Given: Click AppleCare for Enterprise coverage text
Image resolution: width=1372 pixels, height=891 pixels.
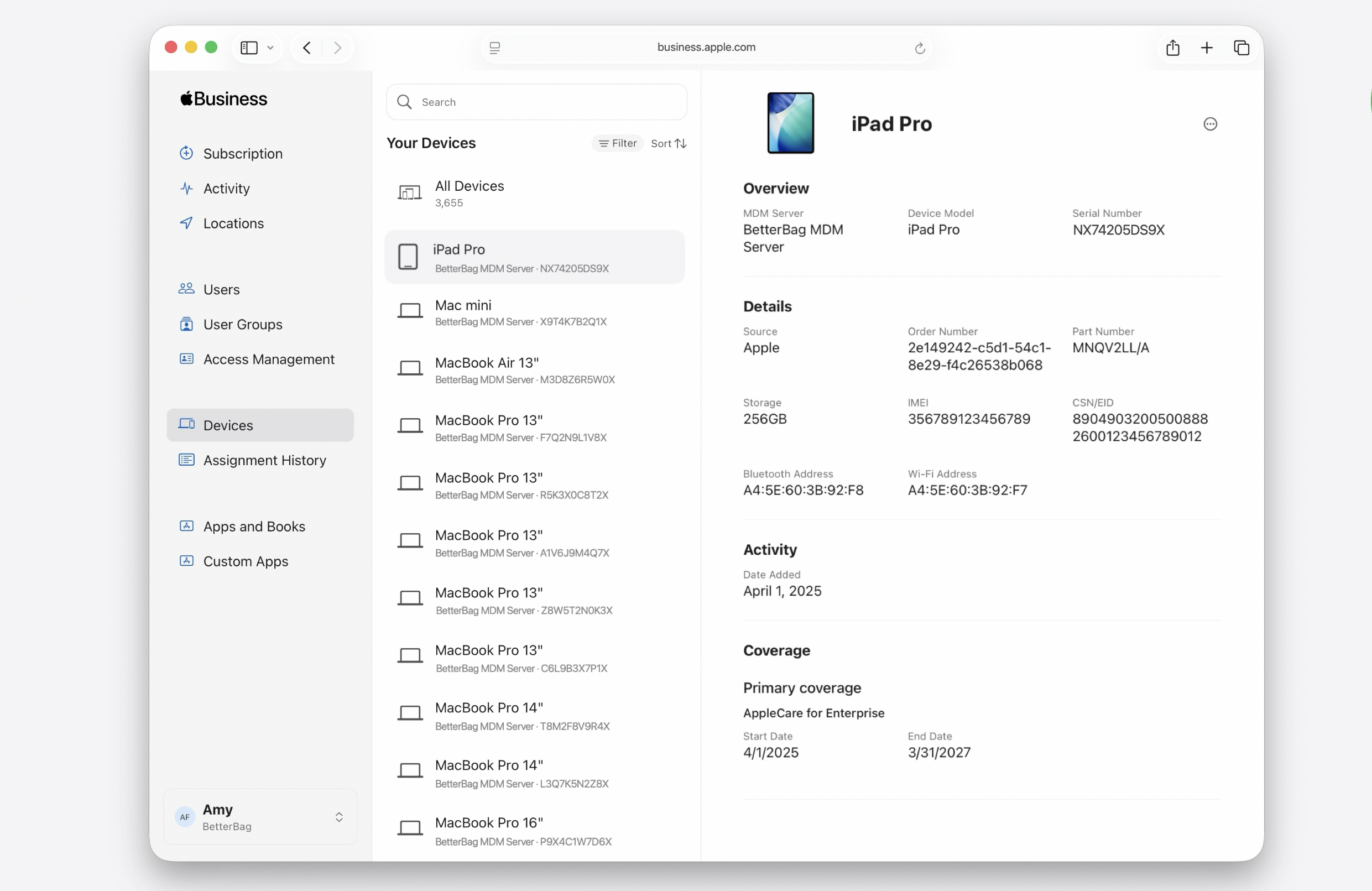Looking at the screenshot, I should tap(813, 713).
